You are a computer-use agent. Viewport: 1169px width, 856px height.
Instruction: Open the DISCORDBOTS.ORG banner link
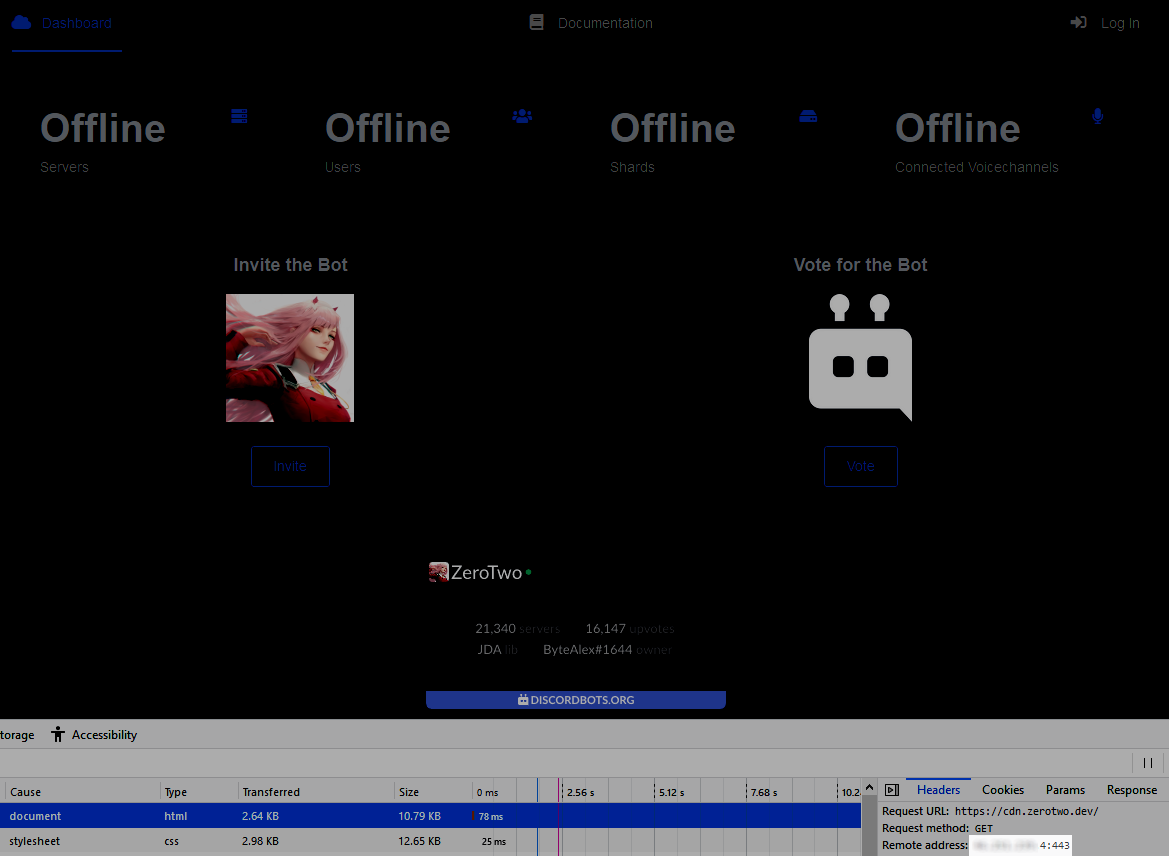pos(576,699)
